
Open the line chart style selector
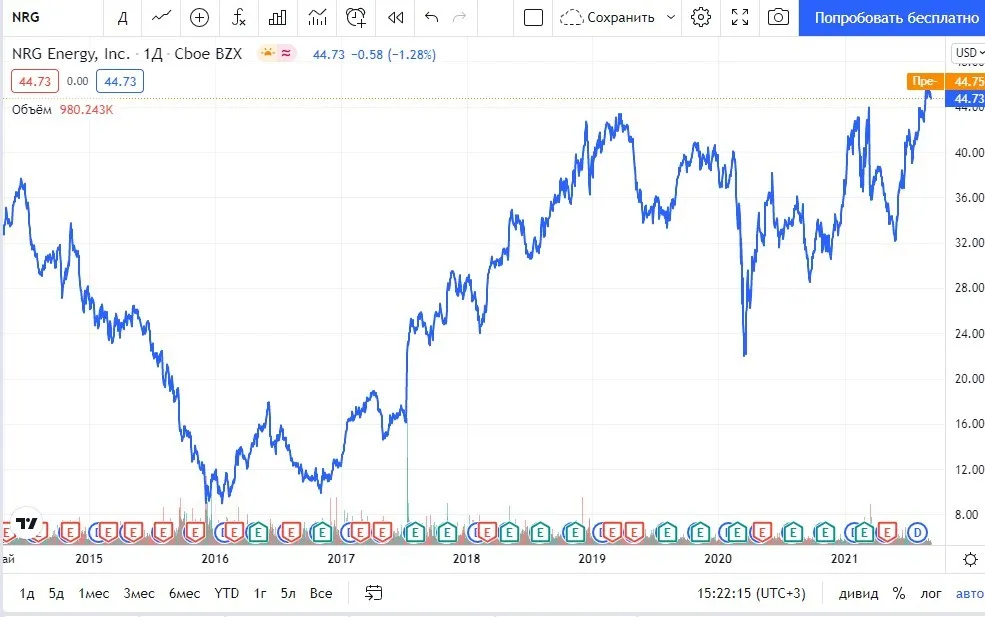point(161,17)
